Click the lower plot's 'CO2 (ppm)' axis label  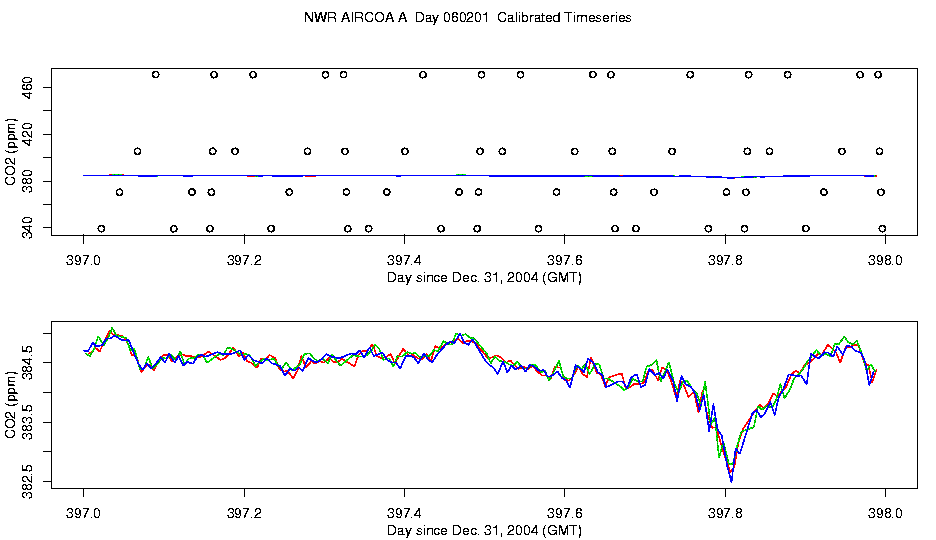10,405
